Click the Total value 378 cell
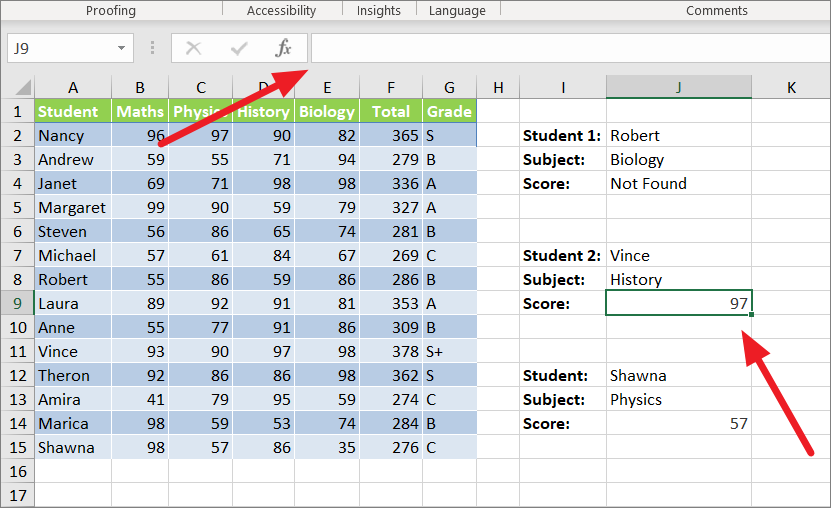Image resolution: width=831 pixels, height=508 pixels. (x=391, y=352)
